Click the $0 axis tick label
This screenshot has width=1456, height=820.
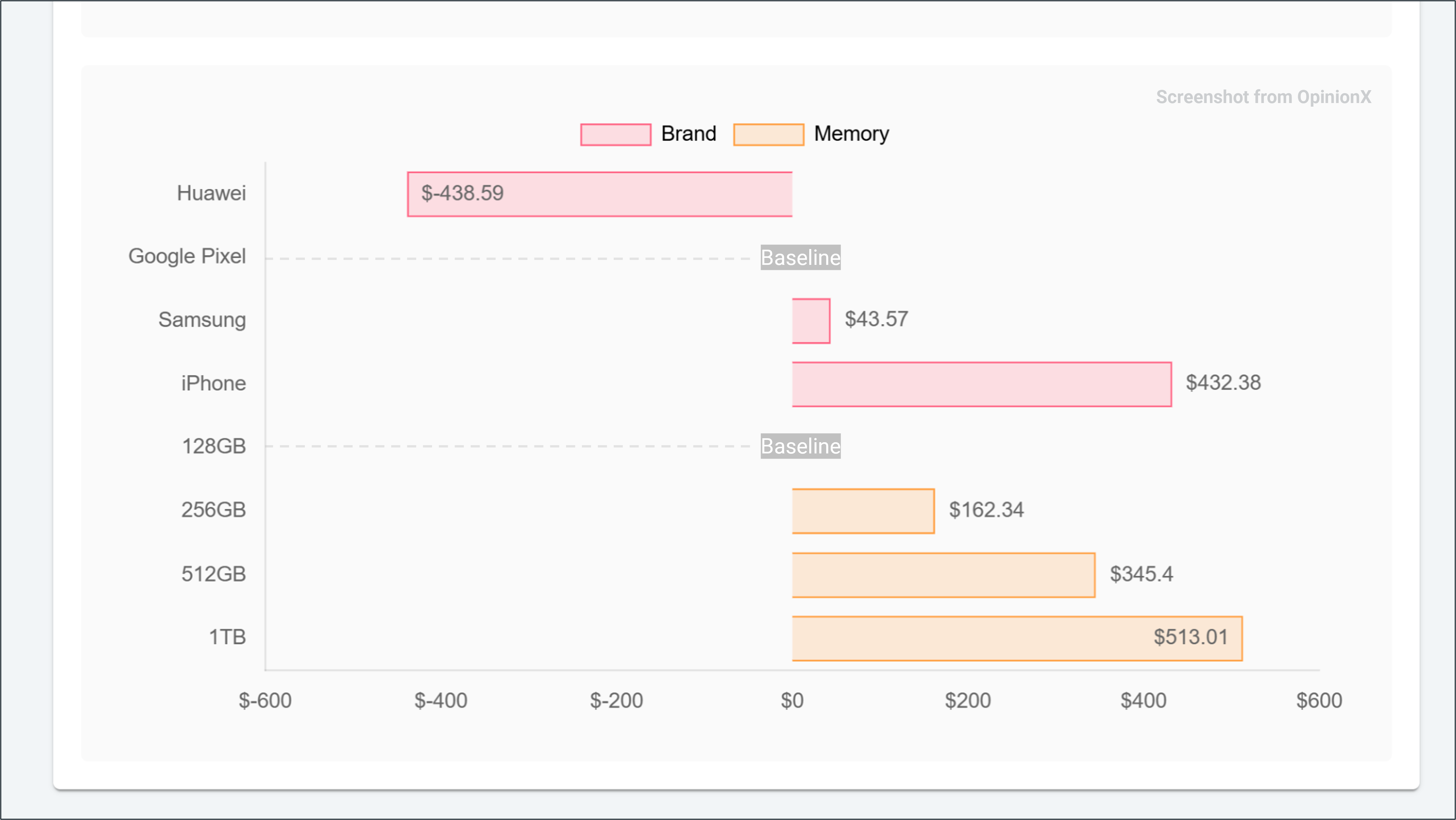(792, 701)
